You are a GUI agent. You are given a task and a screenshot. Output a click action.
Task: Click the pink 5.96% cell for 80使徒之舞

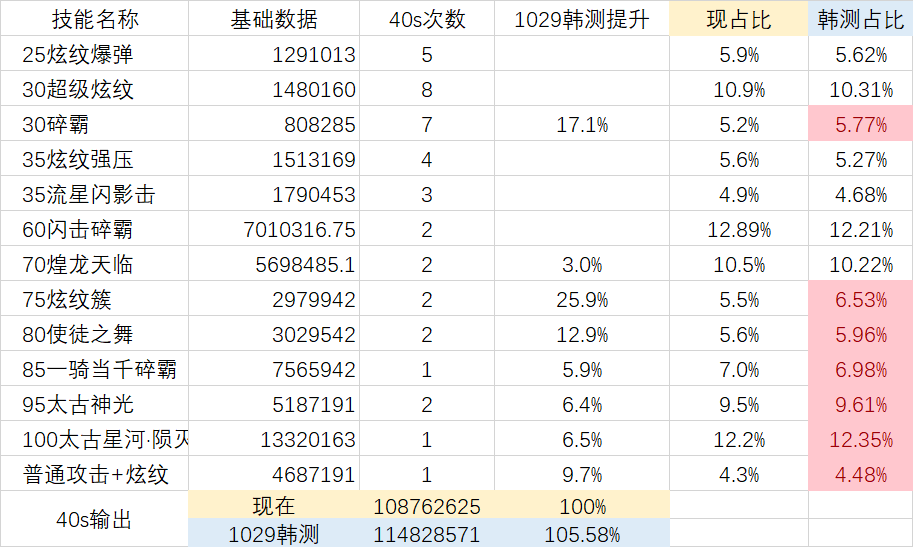click(860, 335)
